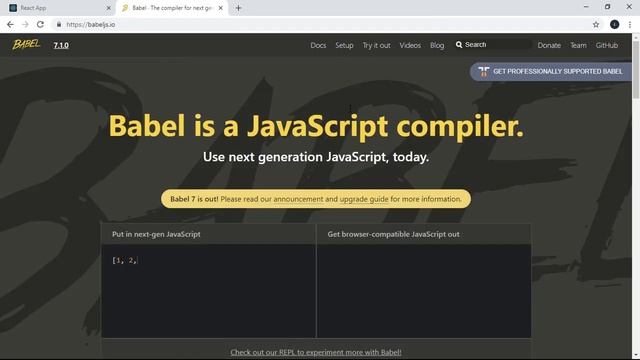This screenshot has width=640, height=360.
Task: Click the page vertical scrollbar thumb
Action: pos(636,69)
